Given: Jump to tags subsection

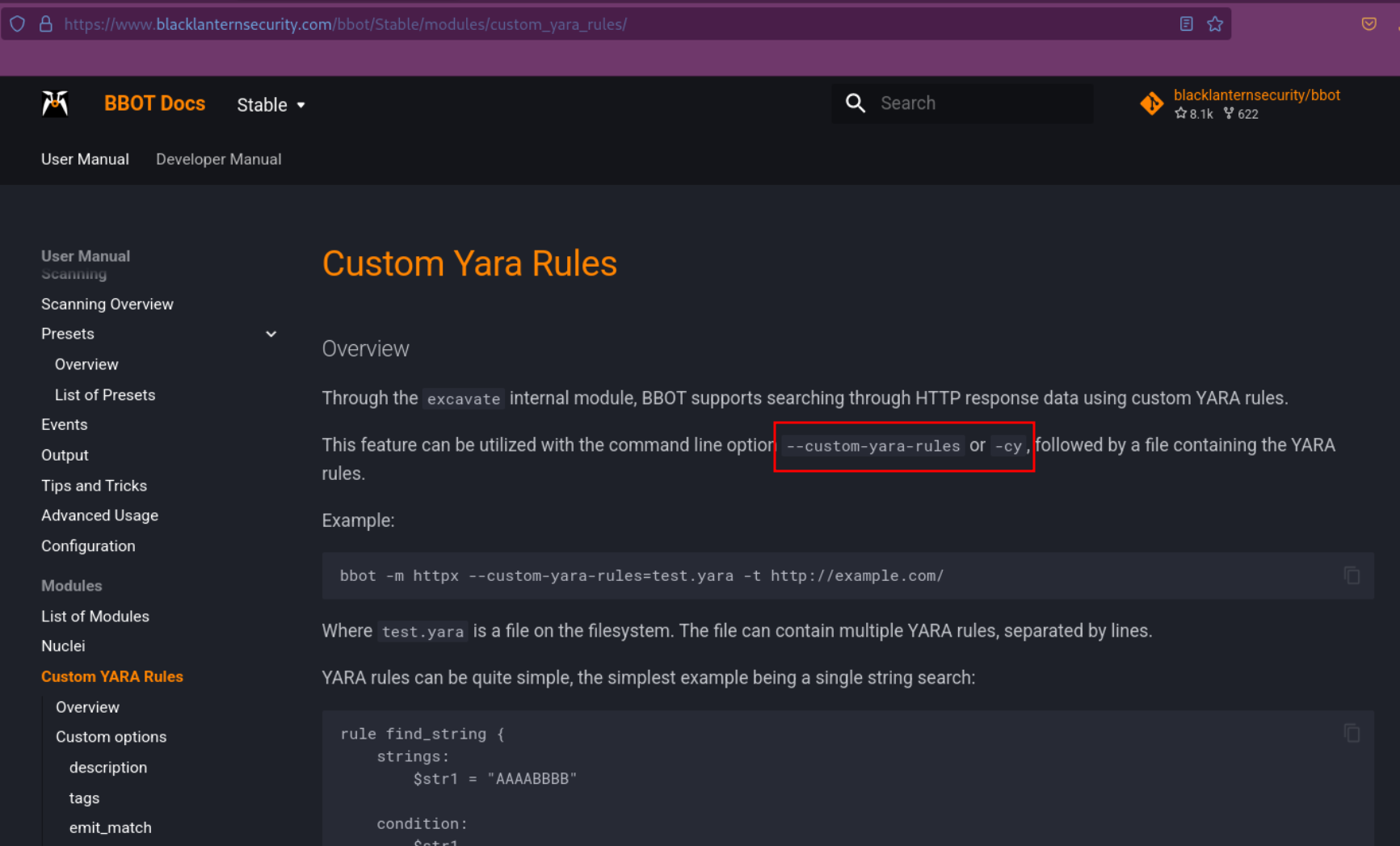Looking at the screenshot, I should pyautogui.click(x=84, y=798).
